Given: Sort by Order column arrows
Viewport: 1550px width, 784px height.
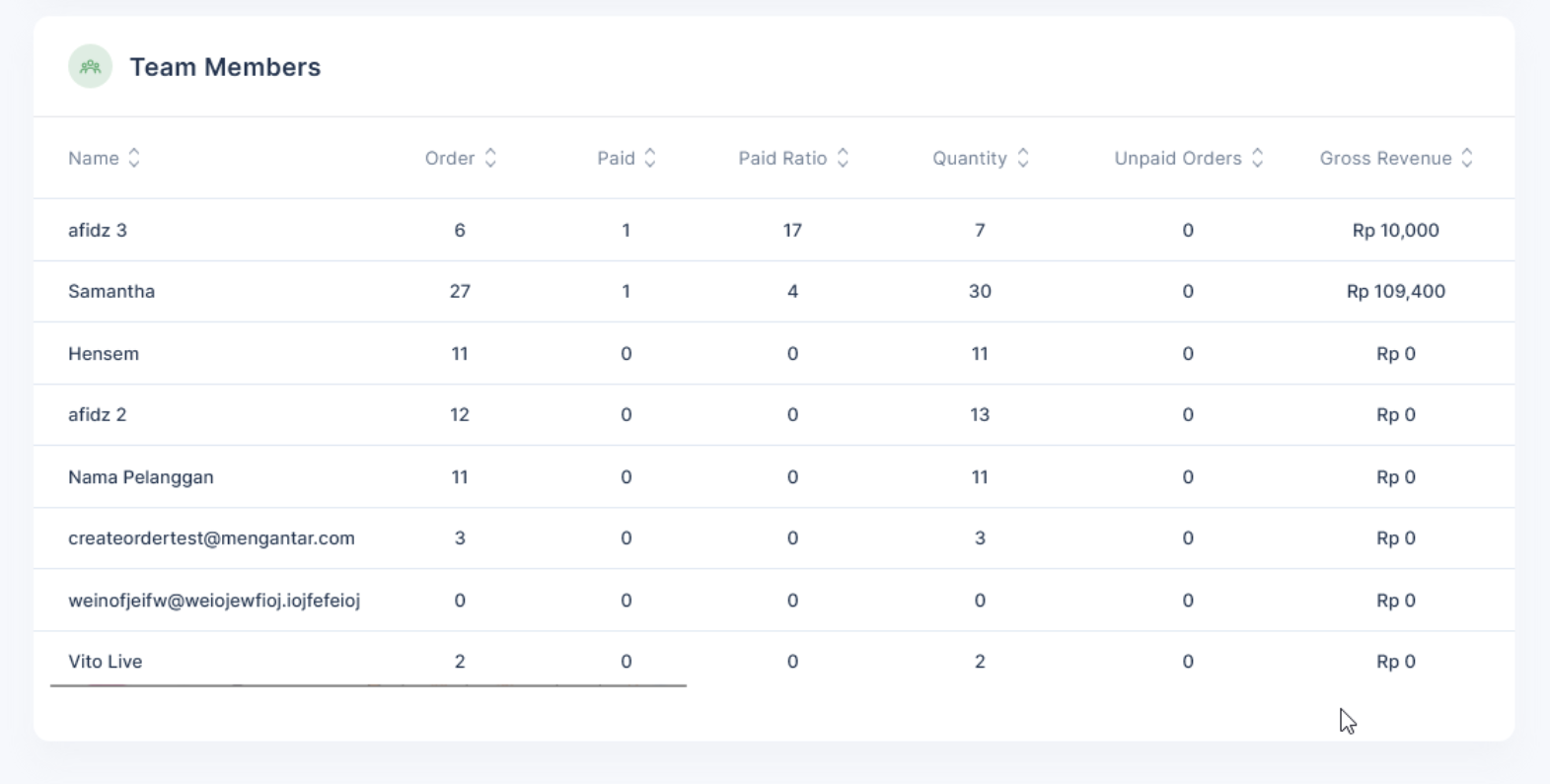Looking at the screenshot, I should click(490, 158).
